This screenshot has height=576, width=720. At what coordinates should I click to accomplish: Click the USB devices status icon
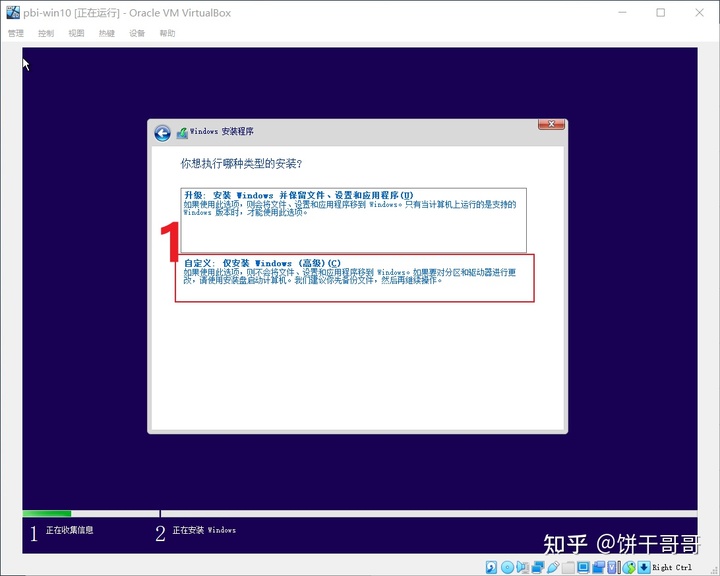click(x=553, y=567)
